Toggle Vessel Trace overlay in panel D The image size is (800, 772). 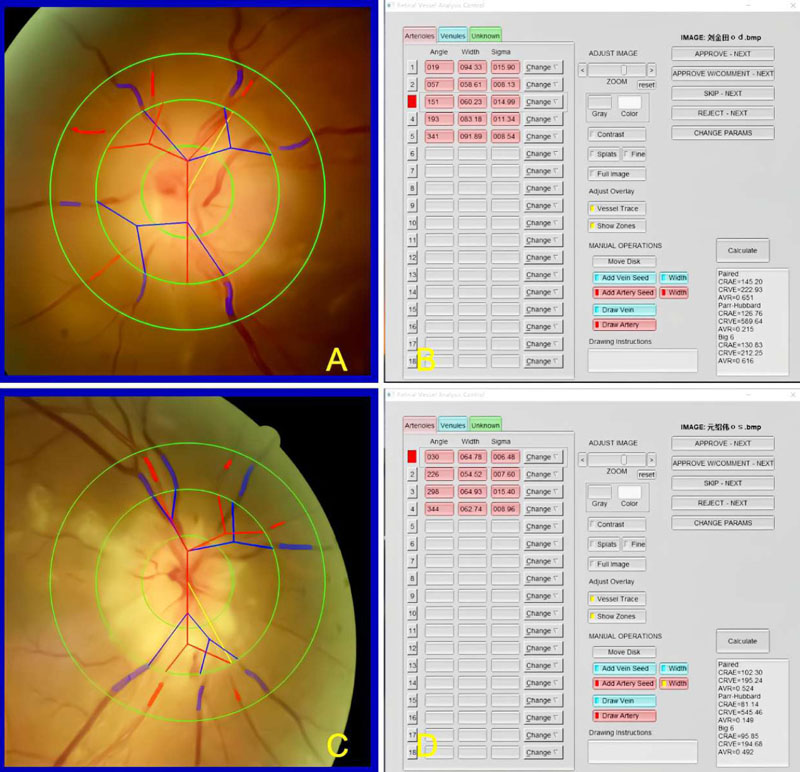[x=617, y=599]
